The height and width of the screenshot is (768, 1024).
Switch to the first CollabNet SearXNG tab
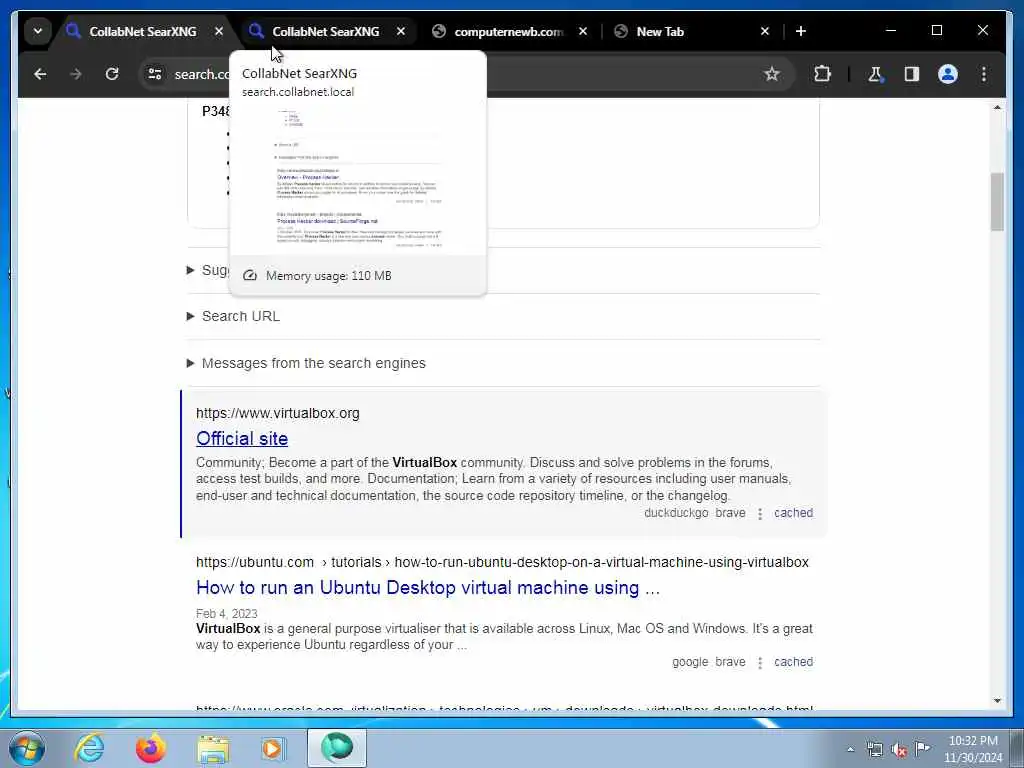click(x=142, y=31)
